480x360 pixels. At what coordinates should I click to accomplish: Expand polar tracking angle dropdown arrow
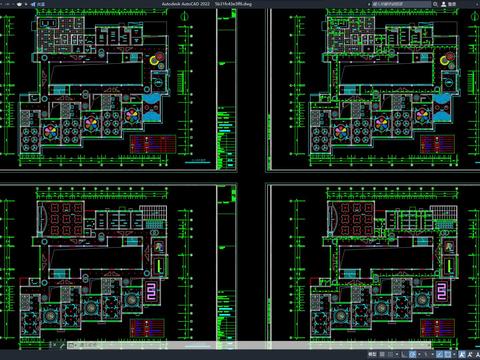click(x=419, y=354)
